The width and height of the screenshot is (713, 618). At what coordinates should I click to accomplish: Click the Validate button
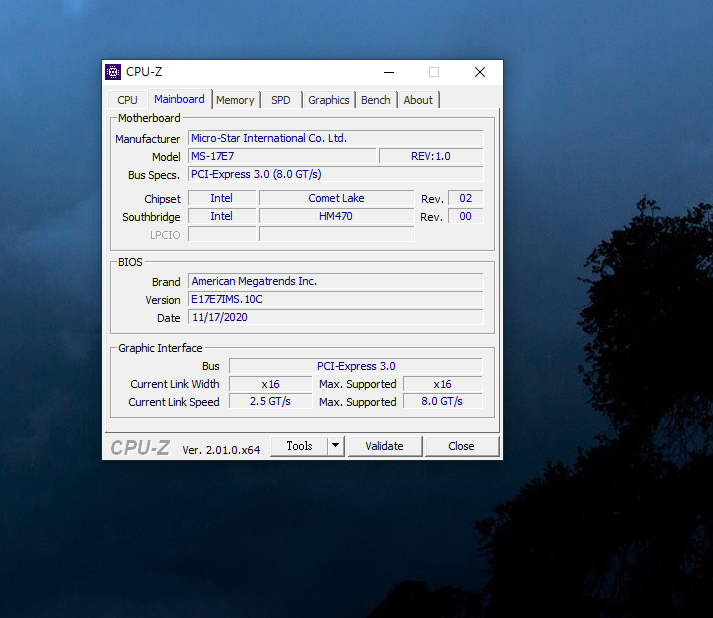tap(384, 446)
